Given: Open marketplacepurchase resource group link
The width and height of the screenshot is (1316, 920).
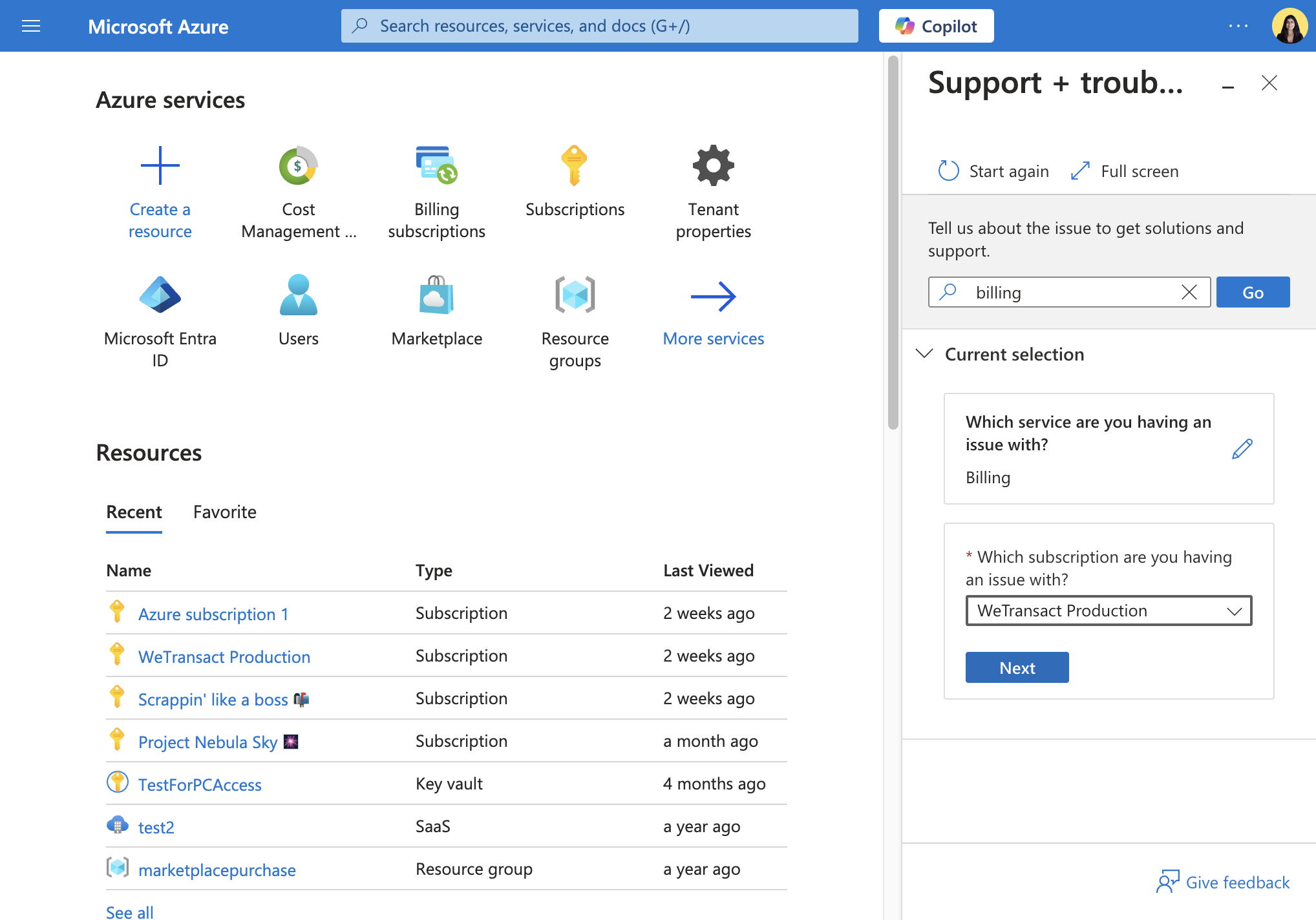Looking at the screenshot, I should pos(217,870).
